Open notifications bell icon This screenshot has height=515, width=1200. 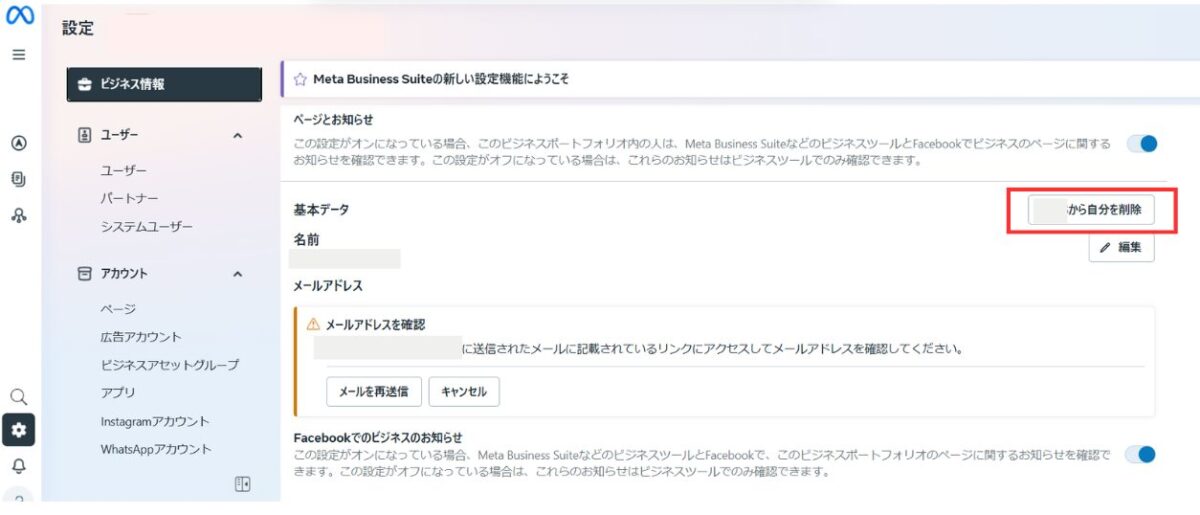point(19,466)
